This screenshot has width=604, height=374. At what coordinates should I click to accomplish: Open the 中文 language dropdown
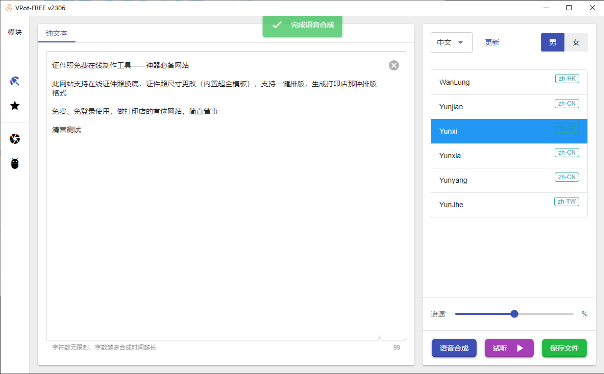coord(451,42)
